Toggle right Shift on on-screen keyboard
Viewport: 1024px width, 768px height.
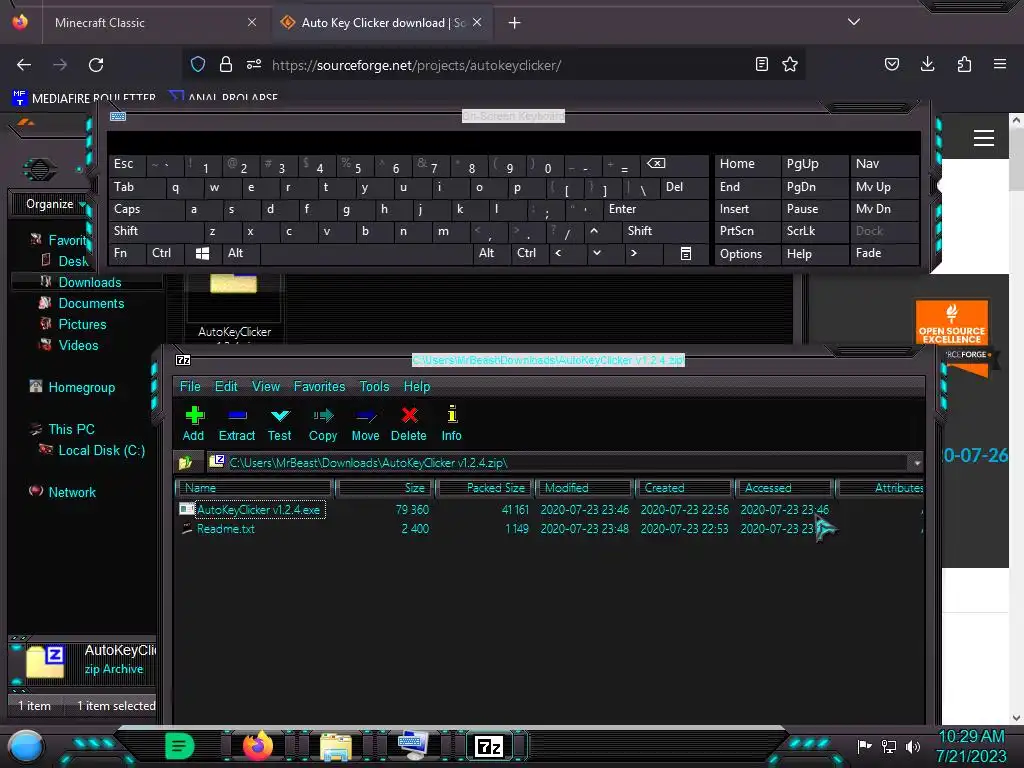click(665, 231)
